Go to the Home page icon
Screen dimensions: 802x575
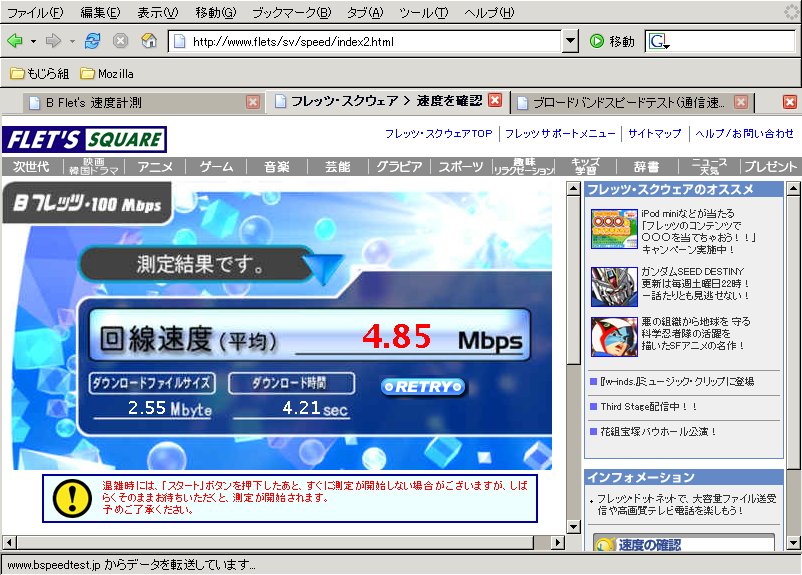click(149, 40)
